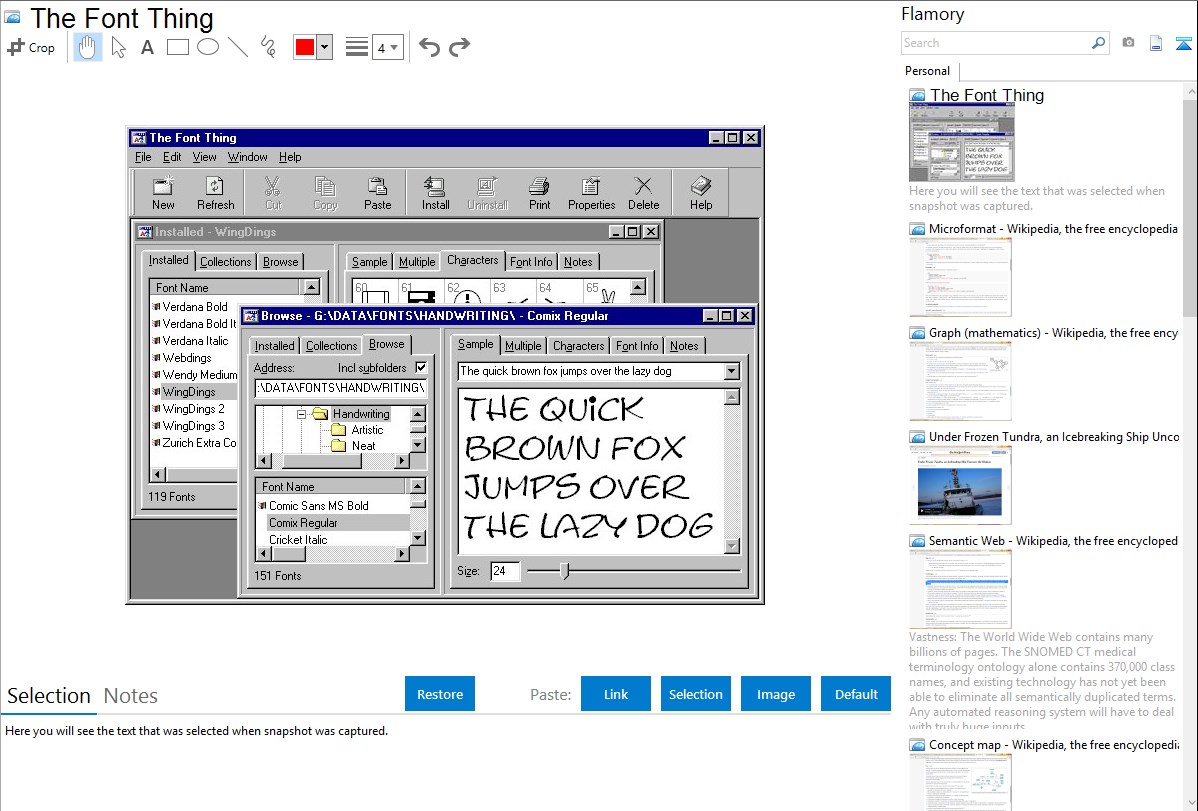This screenshot has height=811, width=1198.
Task: Click the line thickness icon
Action: pos(356,47)
